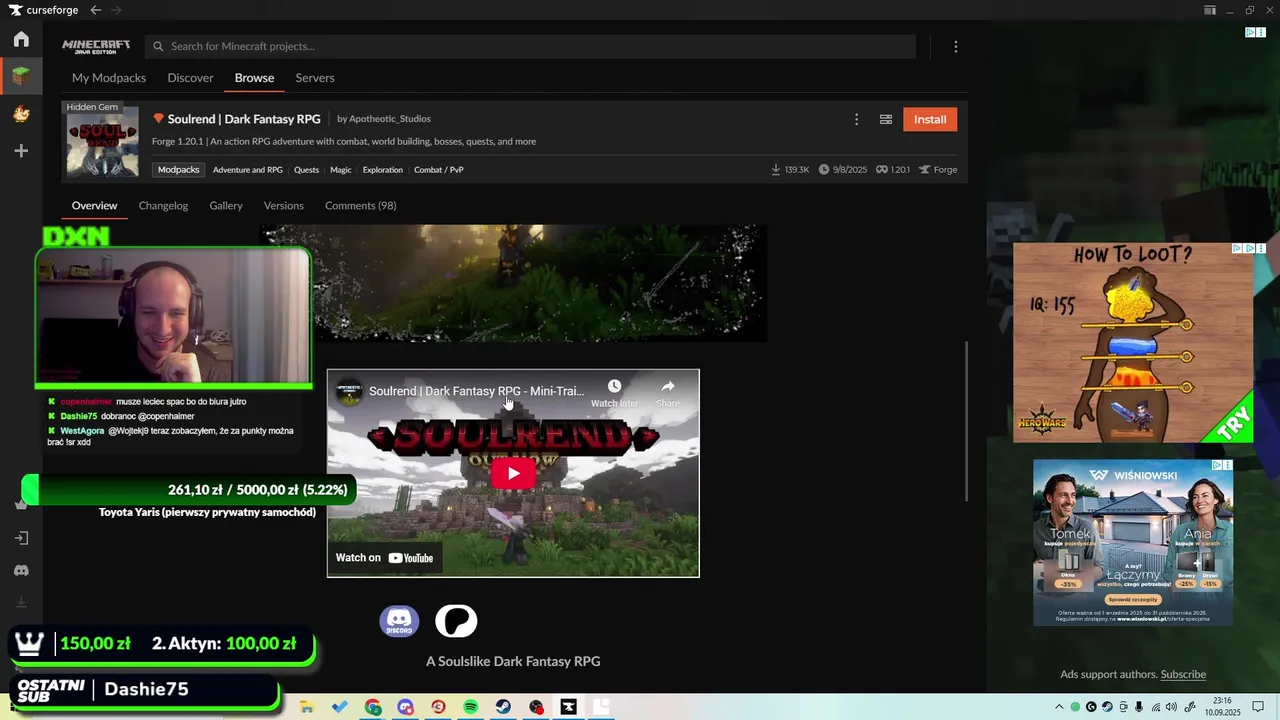Click Subscribe link under ads
The image size is (1280, 720).
(x=1183, y=675)
